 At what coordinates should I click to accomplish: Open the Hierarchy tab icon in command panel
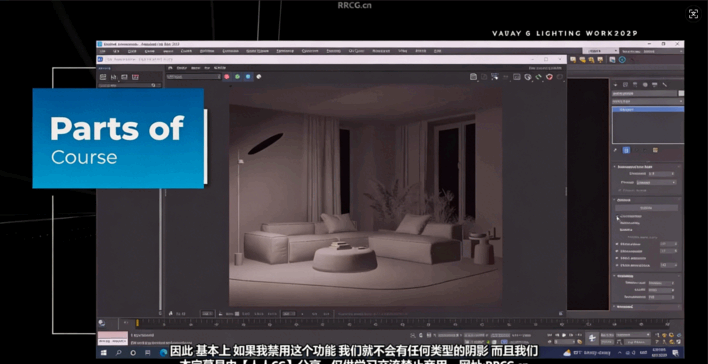pyautogui.click(x=635, y=84)
